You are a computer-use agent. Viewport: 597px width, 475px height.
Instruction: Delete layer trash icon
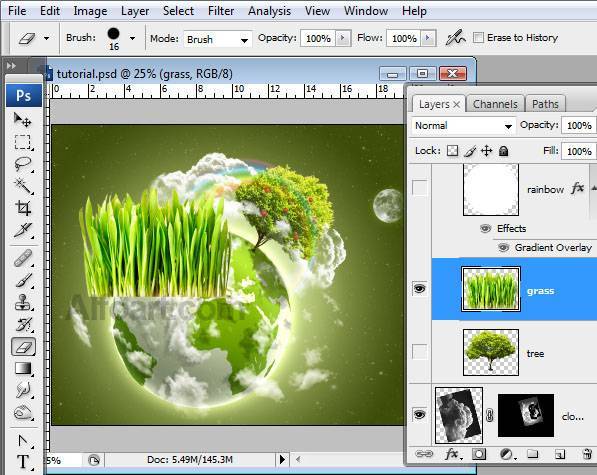click(587, 454)
